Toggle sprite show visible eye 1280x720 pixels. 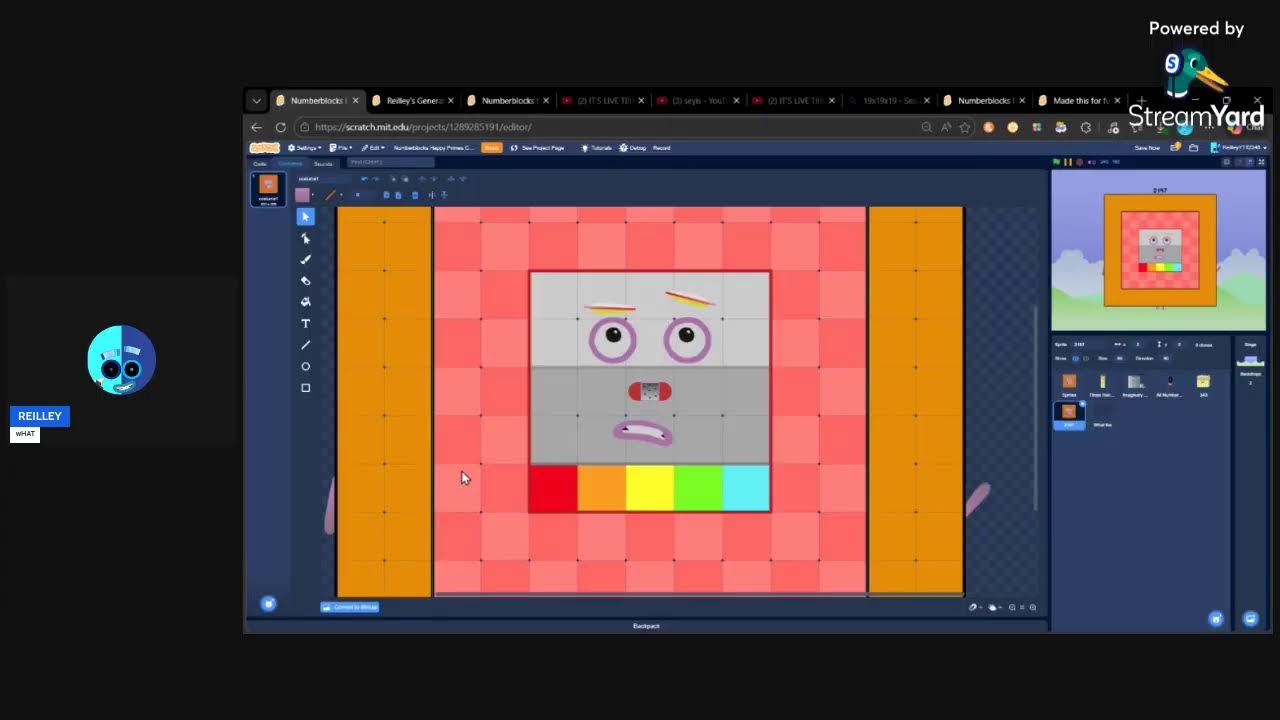(x=1075, y=358)
